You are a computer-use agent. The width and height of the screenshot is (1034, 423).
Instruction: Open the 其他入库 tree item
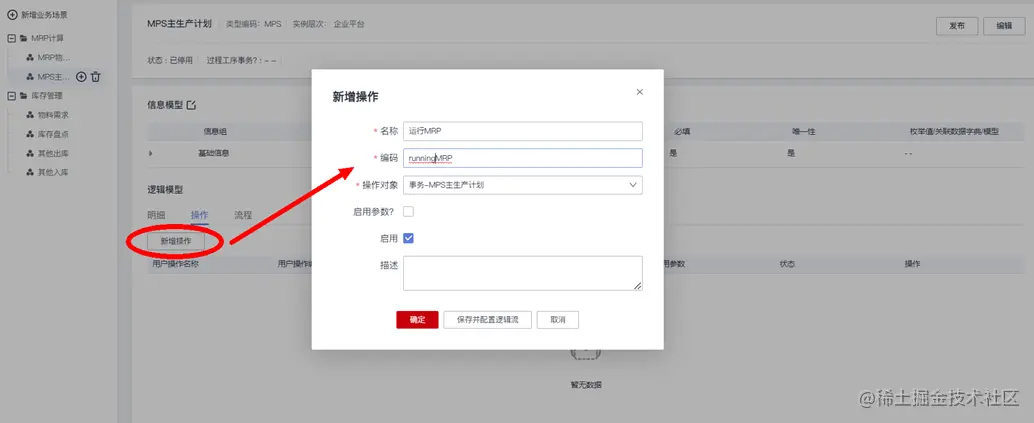point(53,172)
